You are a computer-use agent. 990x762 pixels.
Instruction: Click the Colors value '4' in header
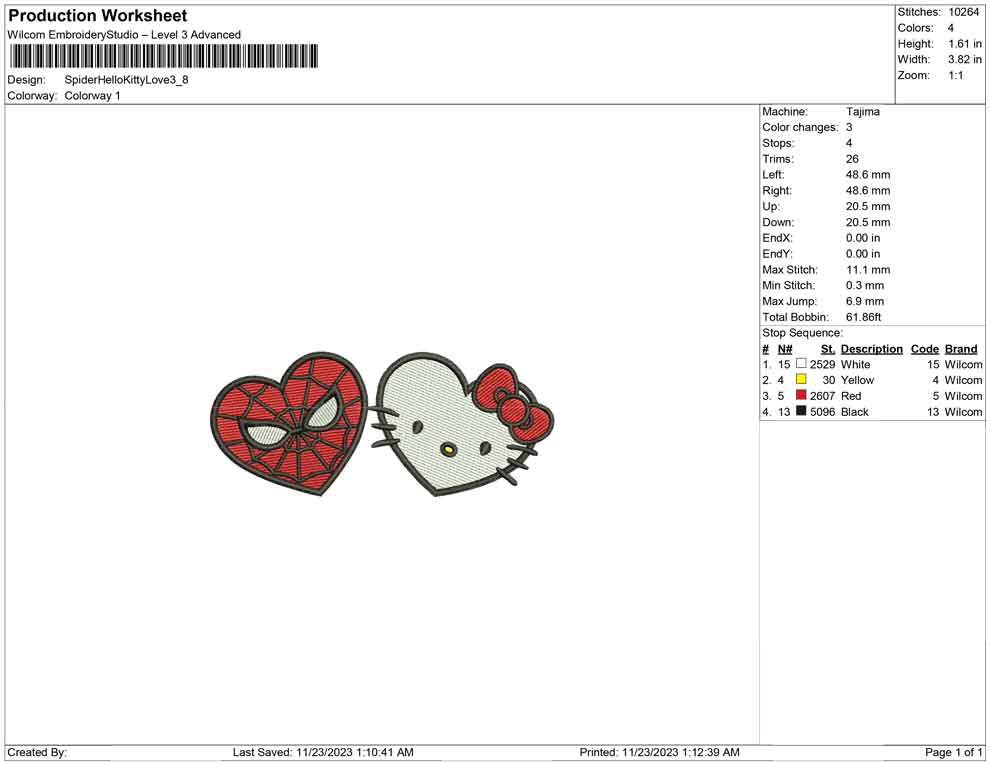950,28
